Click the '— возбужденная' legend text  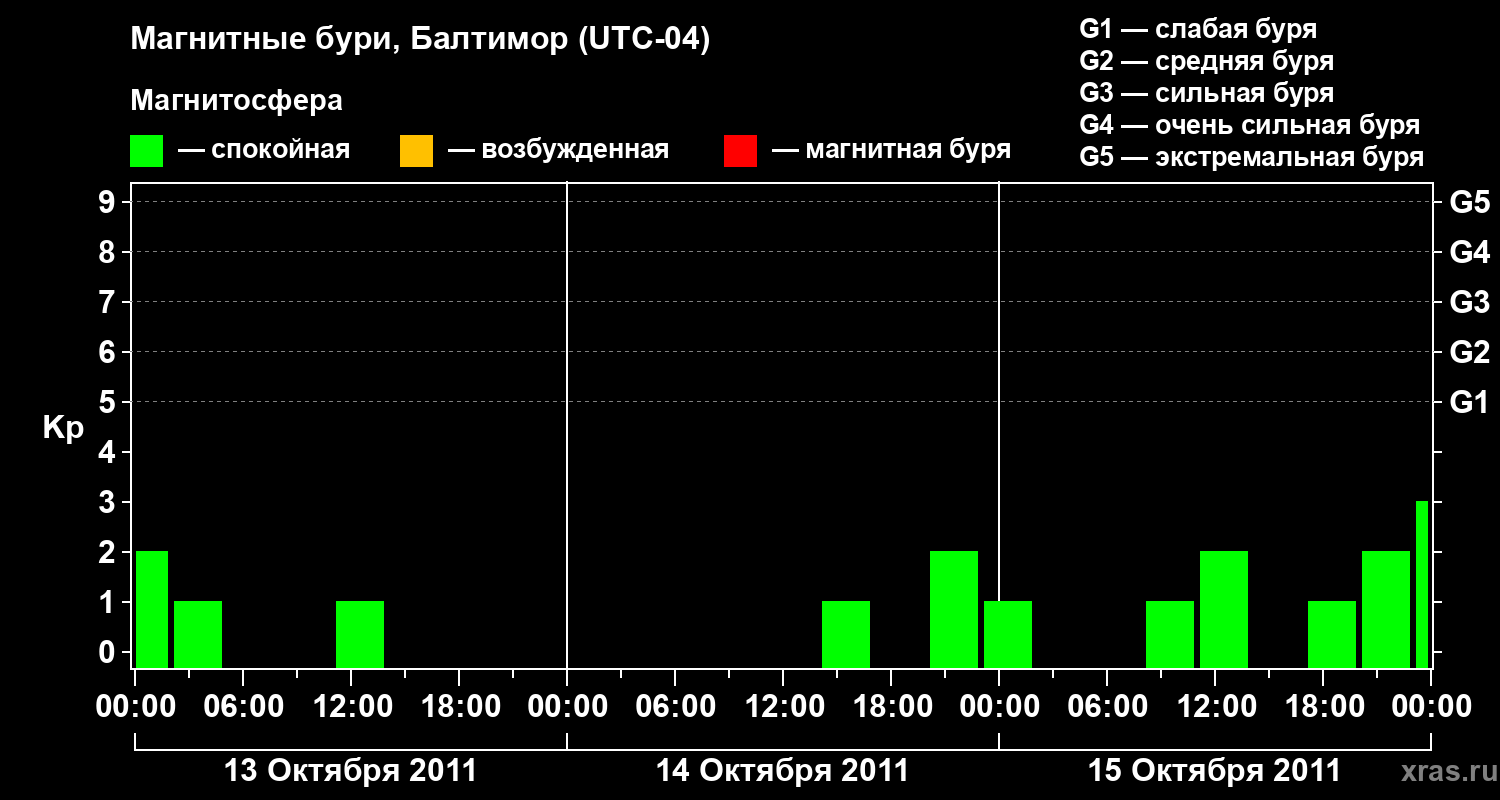click(558, 150)
